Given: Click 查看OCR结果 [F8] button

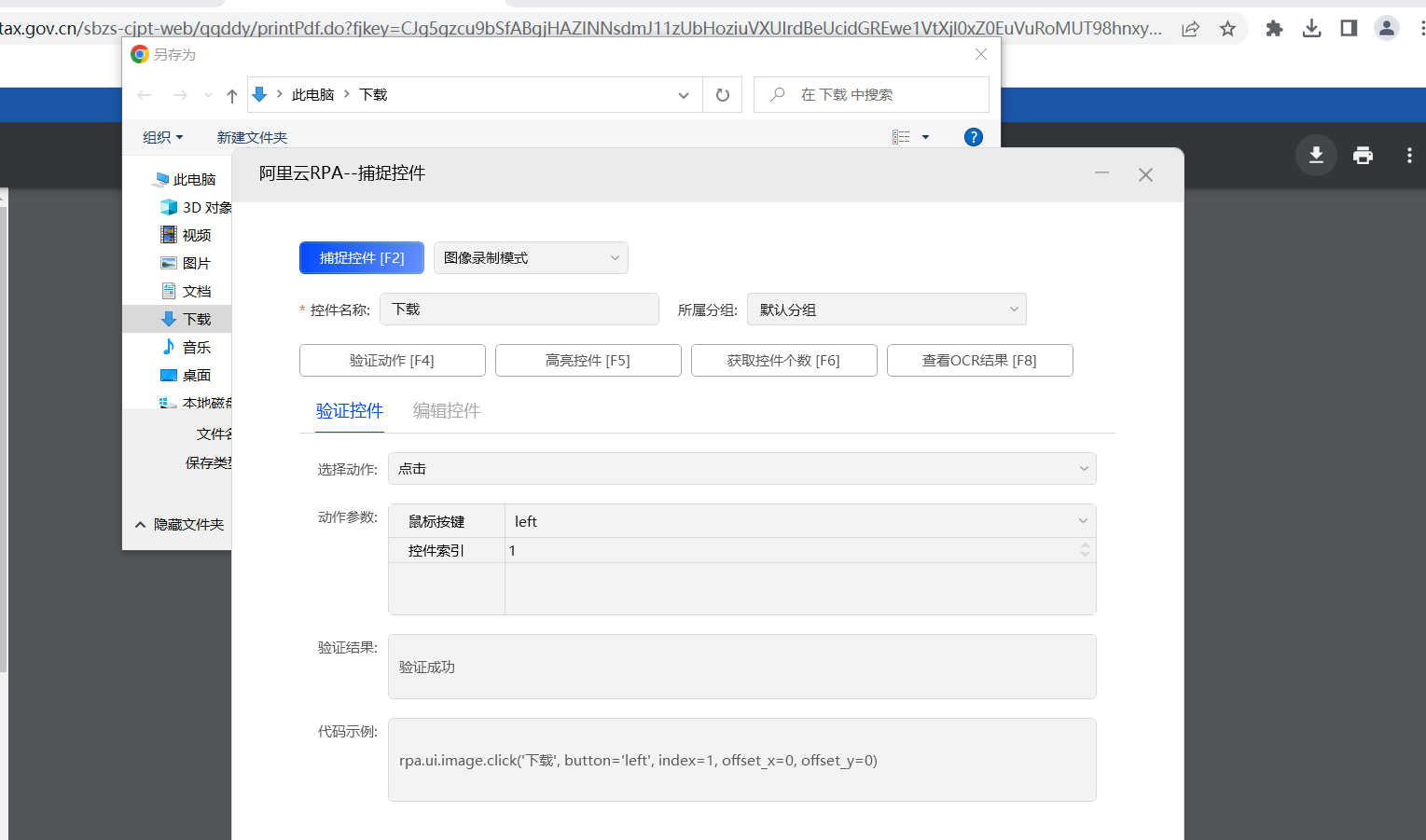Looking at the screenshot, I should point(980,361).
